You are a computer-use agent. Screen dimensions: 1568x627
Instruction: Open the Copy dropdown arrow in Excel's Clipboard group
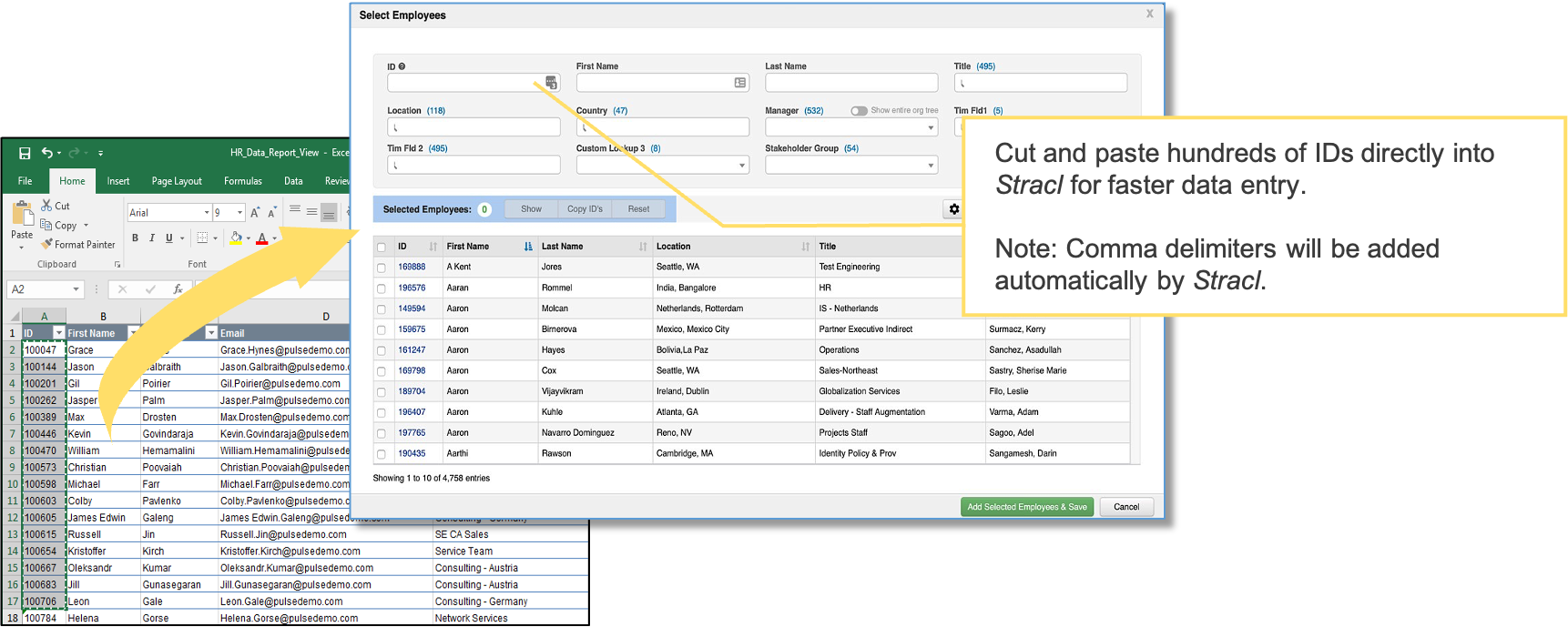click(x=87, y=226)
